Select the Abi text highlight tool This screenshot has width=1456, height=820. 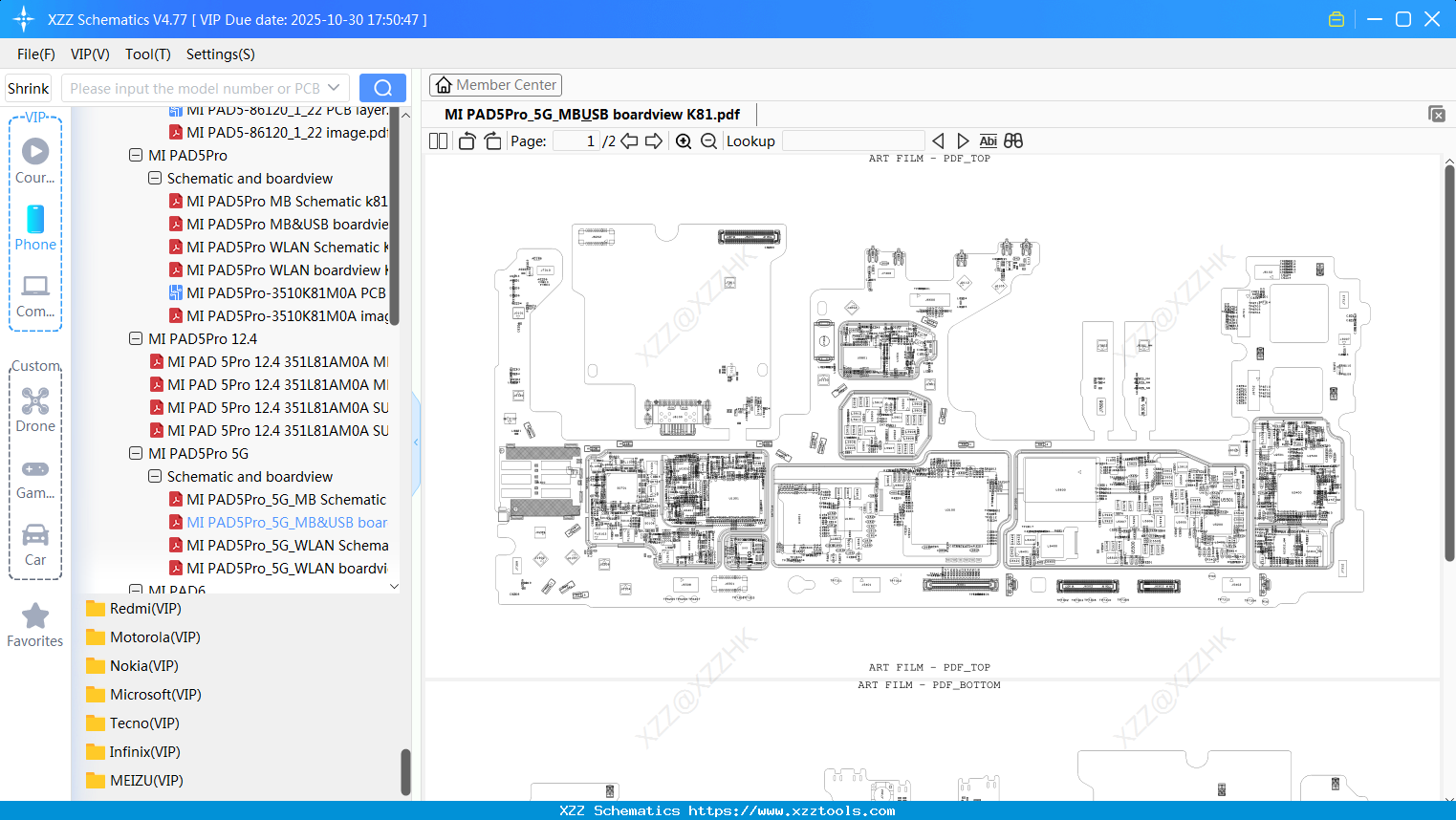tap(988, 140)
